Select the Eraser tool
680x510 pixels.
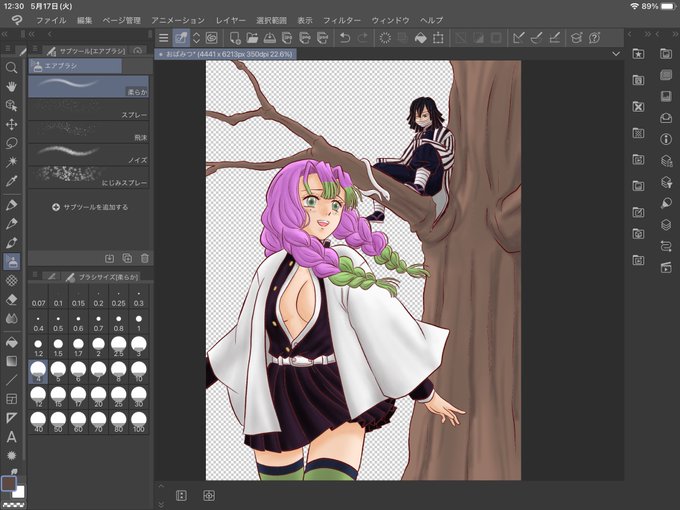tap(12, 300)
